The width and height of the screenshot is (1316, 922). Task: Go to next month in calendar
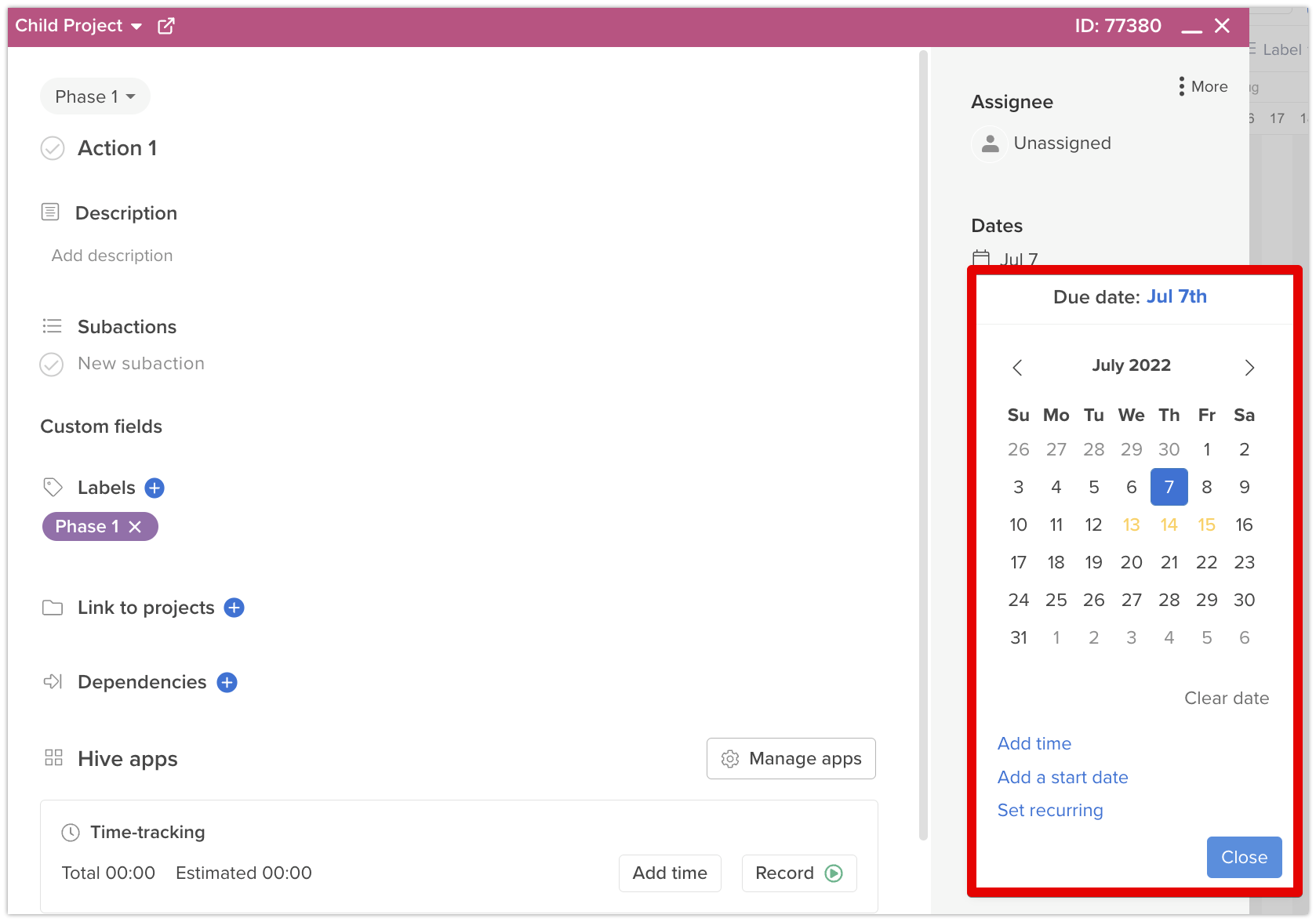pyautogui.click(x=1249, y=368)
